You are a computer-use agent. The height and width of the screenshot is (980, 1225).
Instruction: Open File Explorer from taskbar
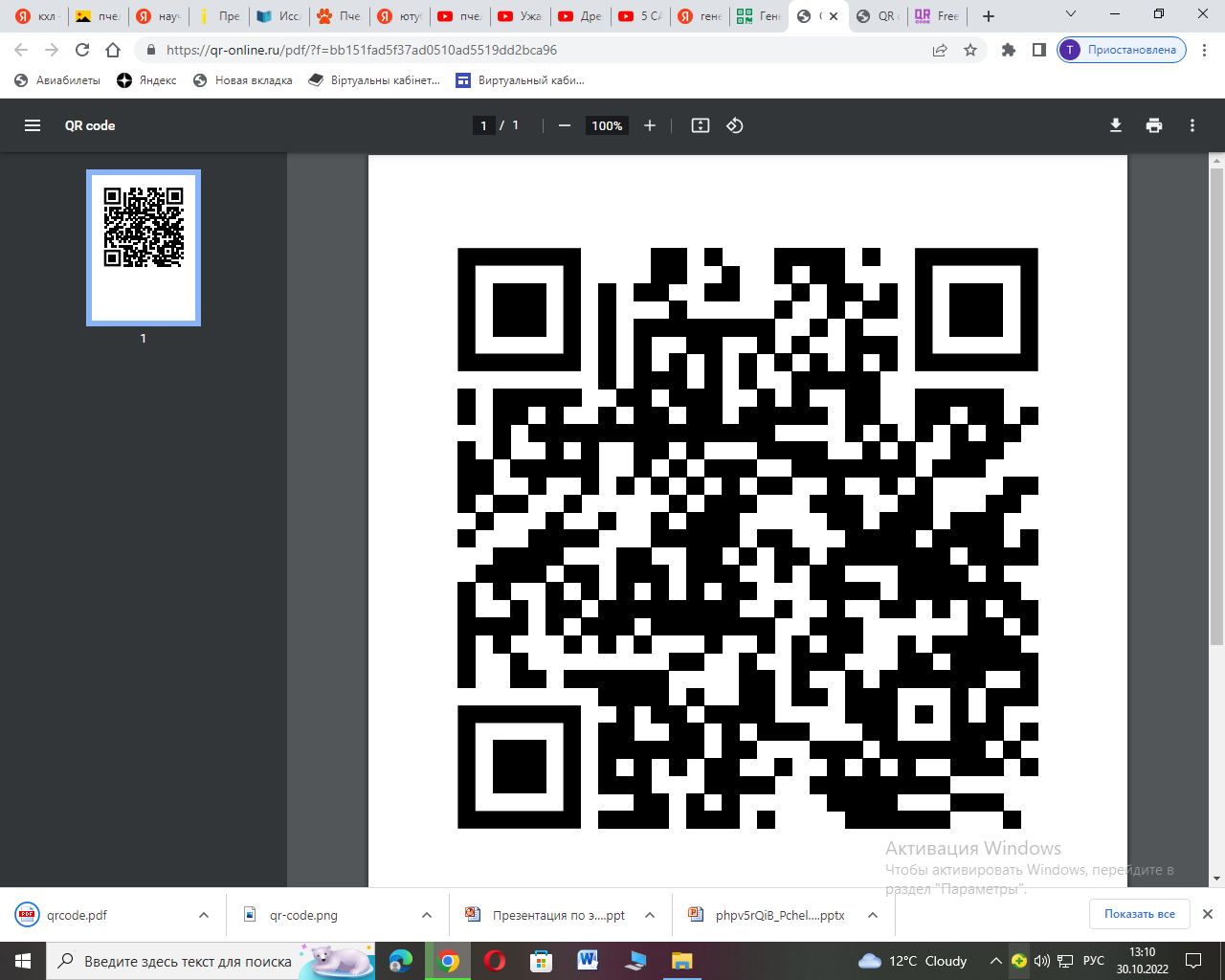pyautogui.click(x=681, y=961)
